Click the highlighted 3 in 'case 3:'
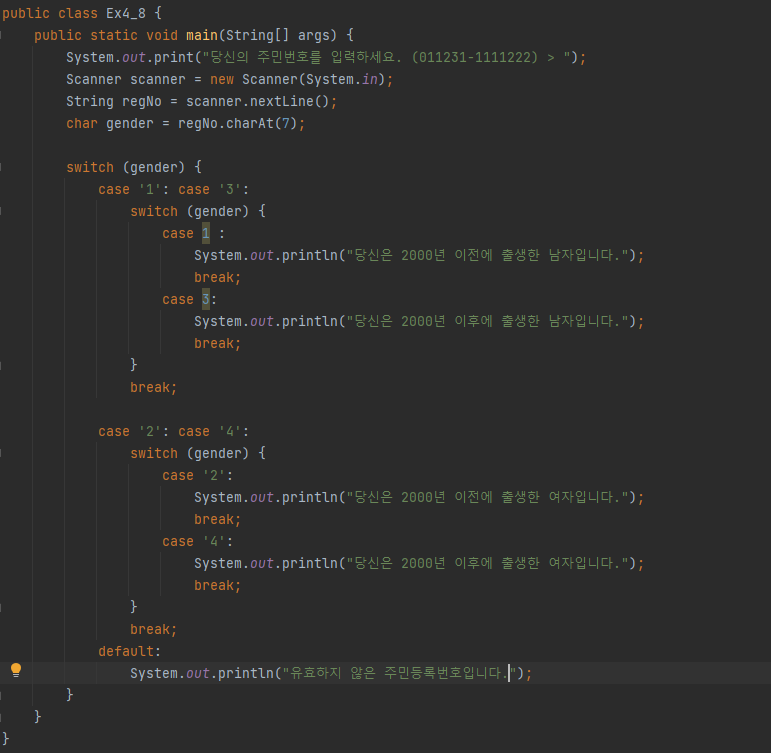Viewport: 771px width, 753px height. coord(206,300)
